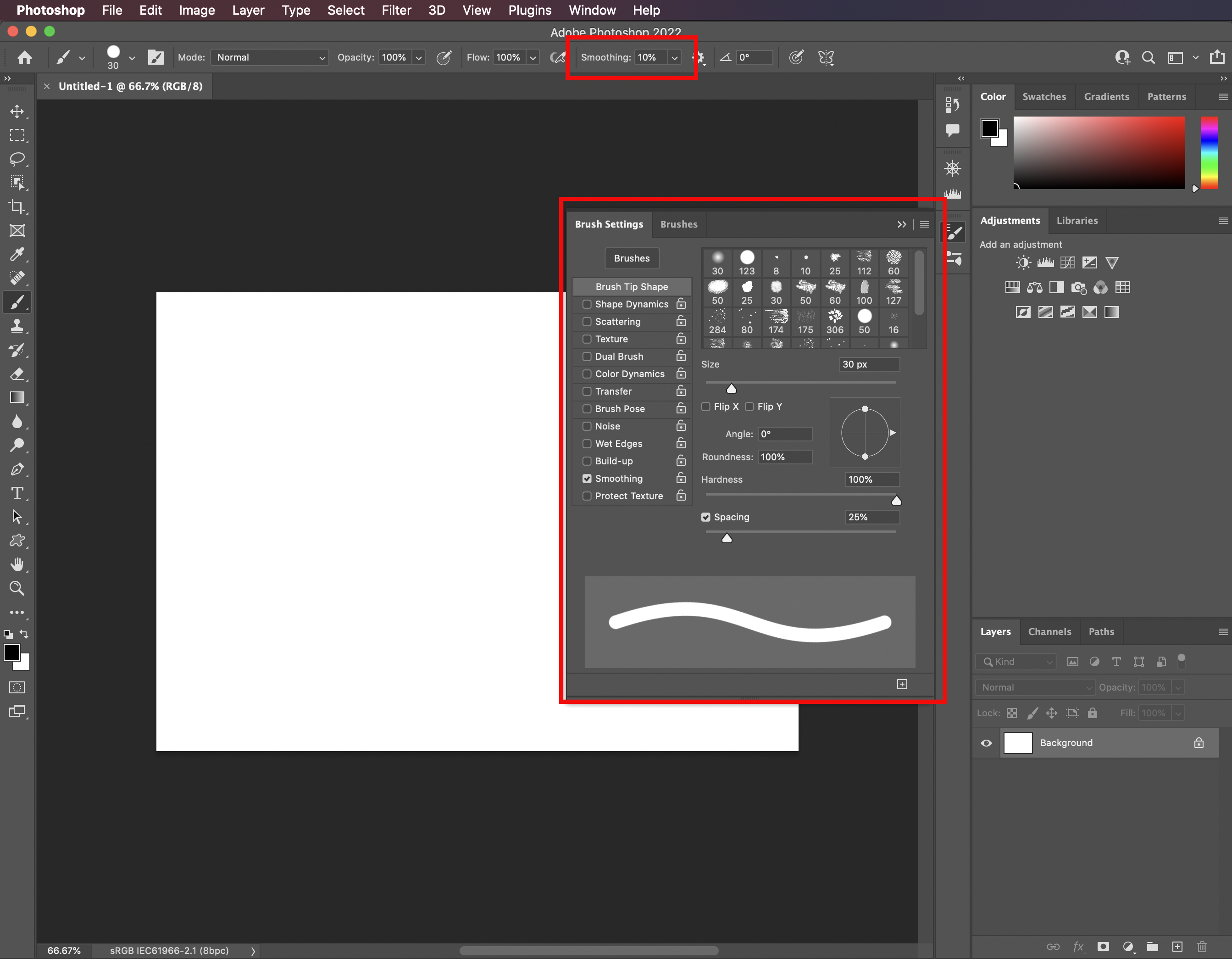This screenshot has height=959, width=1232.
Task: Click the Brush Tip Shape button
Action: coord(631,286)
